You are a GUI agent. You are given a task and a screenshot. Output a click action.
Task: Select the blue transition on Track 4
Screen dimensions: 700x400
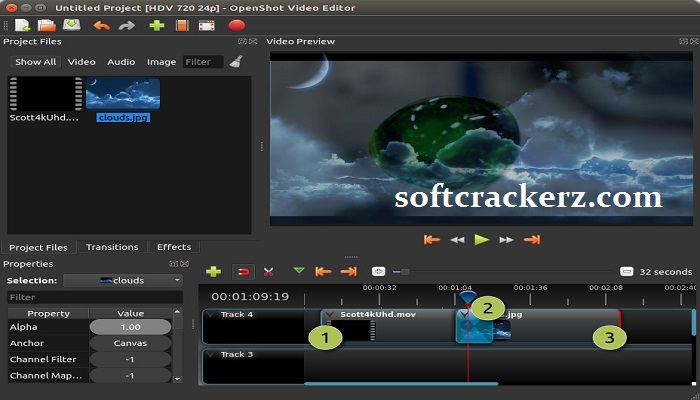[474, 327]
